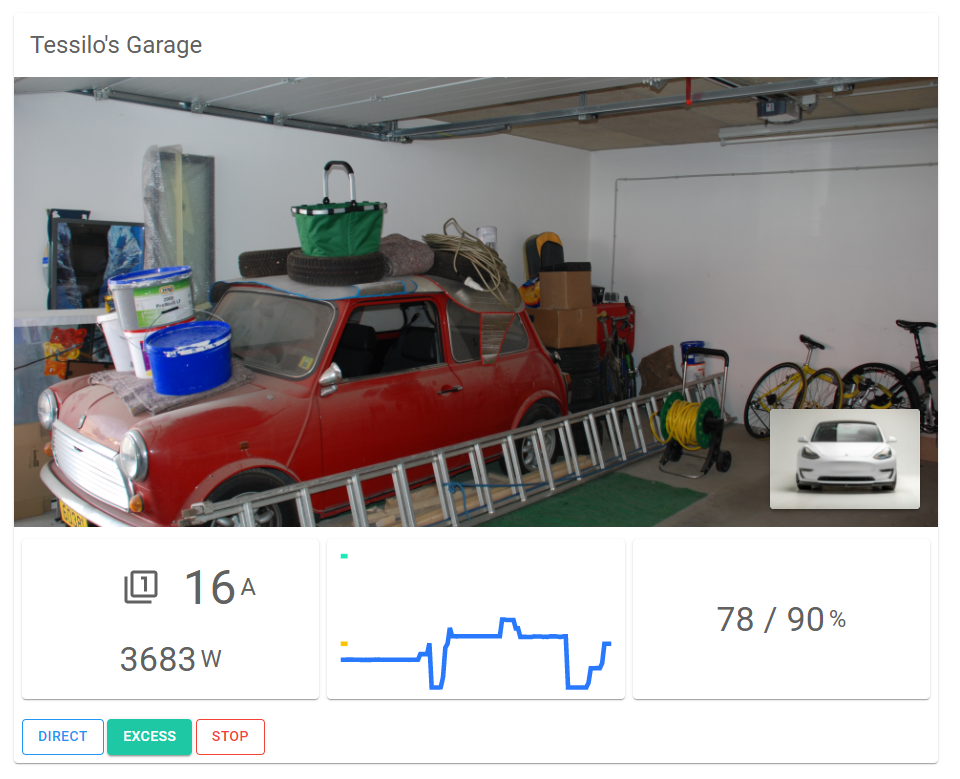Click the 16 A current value
This screenshot has width=960, height=779.
pyautogui.click(x=220, y=587)
